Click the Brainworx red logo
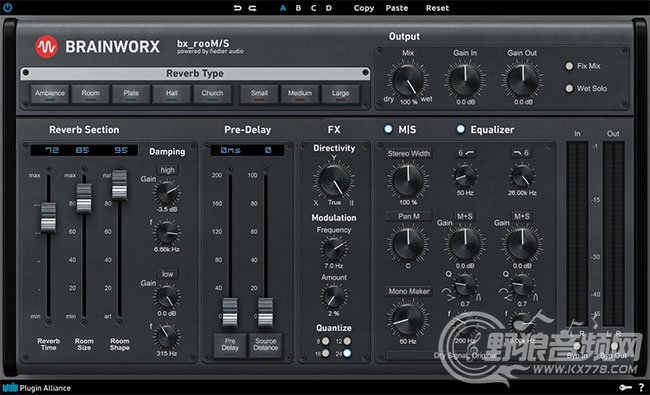Viewport: 650px width, 395px height. pyautogui.click(x=46, y=47)
